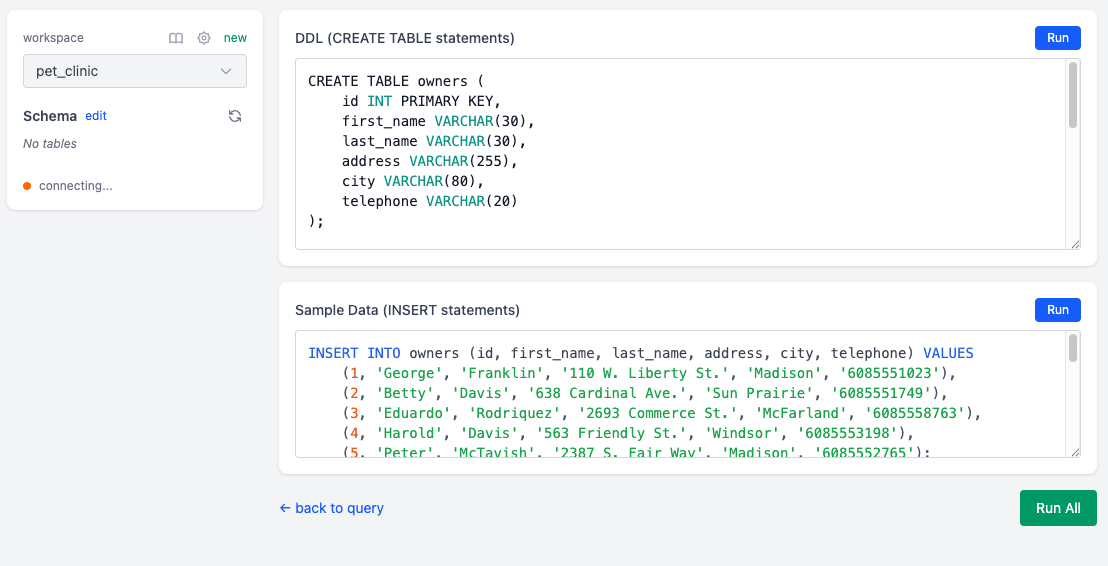Refresh the schema with reload icon
Image resolution: width=1108 pixels, height=566 pixels.
235,116
